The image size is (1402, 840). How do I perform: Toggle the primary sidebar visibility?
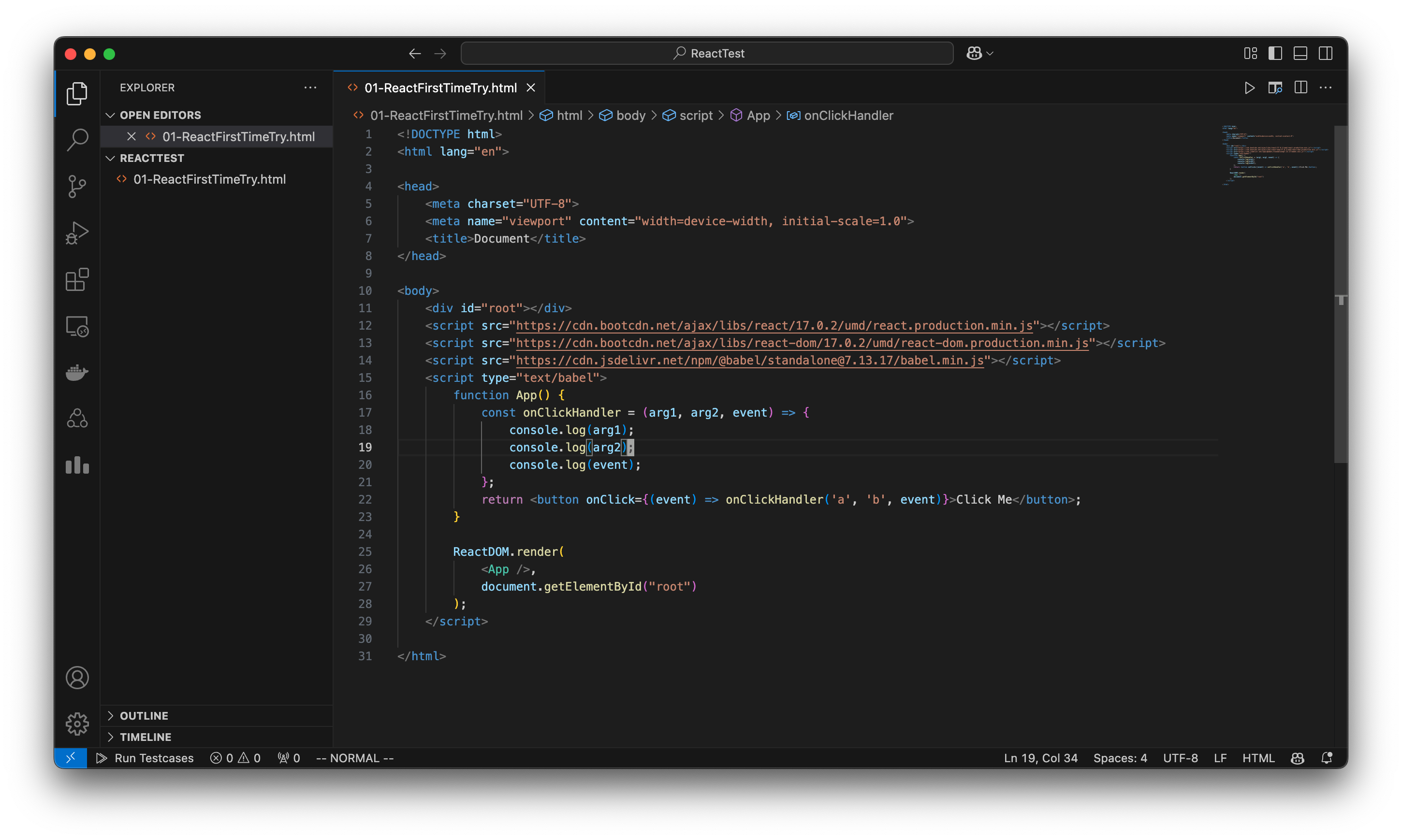pyautogui.click(x=1275, y=53)
